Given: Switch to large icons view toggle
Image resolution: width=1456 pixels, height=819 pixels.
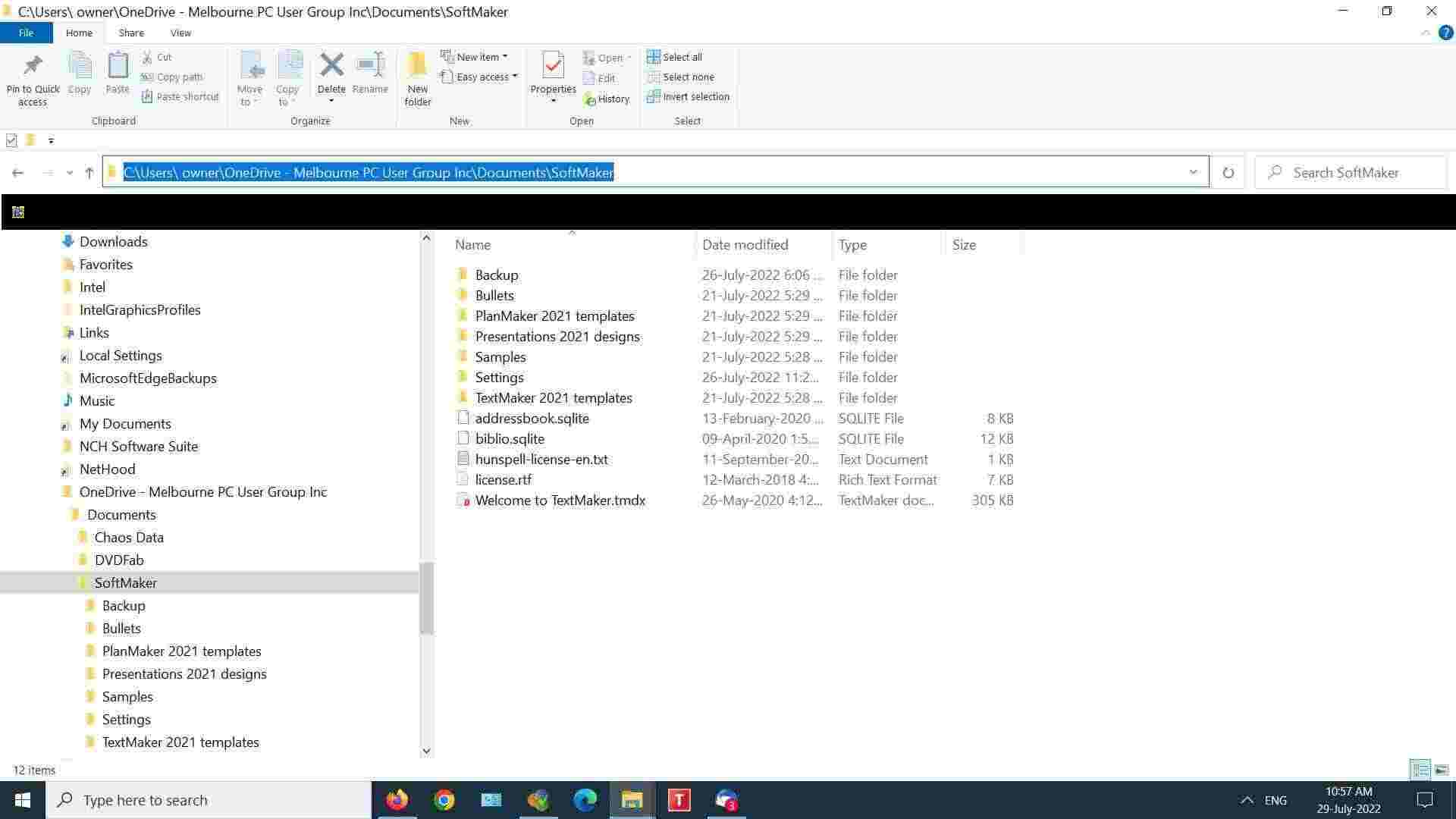Looking at the screenshot, I should [1442, 770].
